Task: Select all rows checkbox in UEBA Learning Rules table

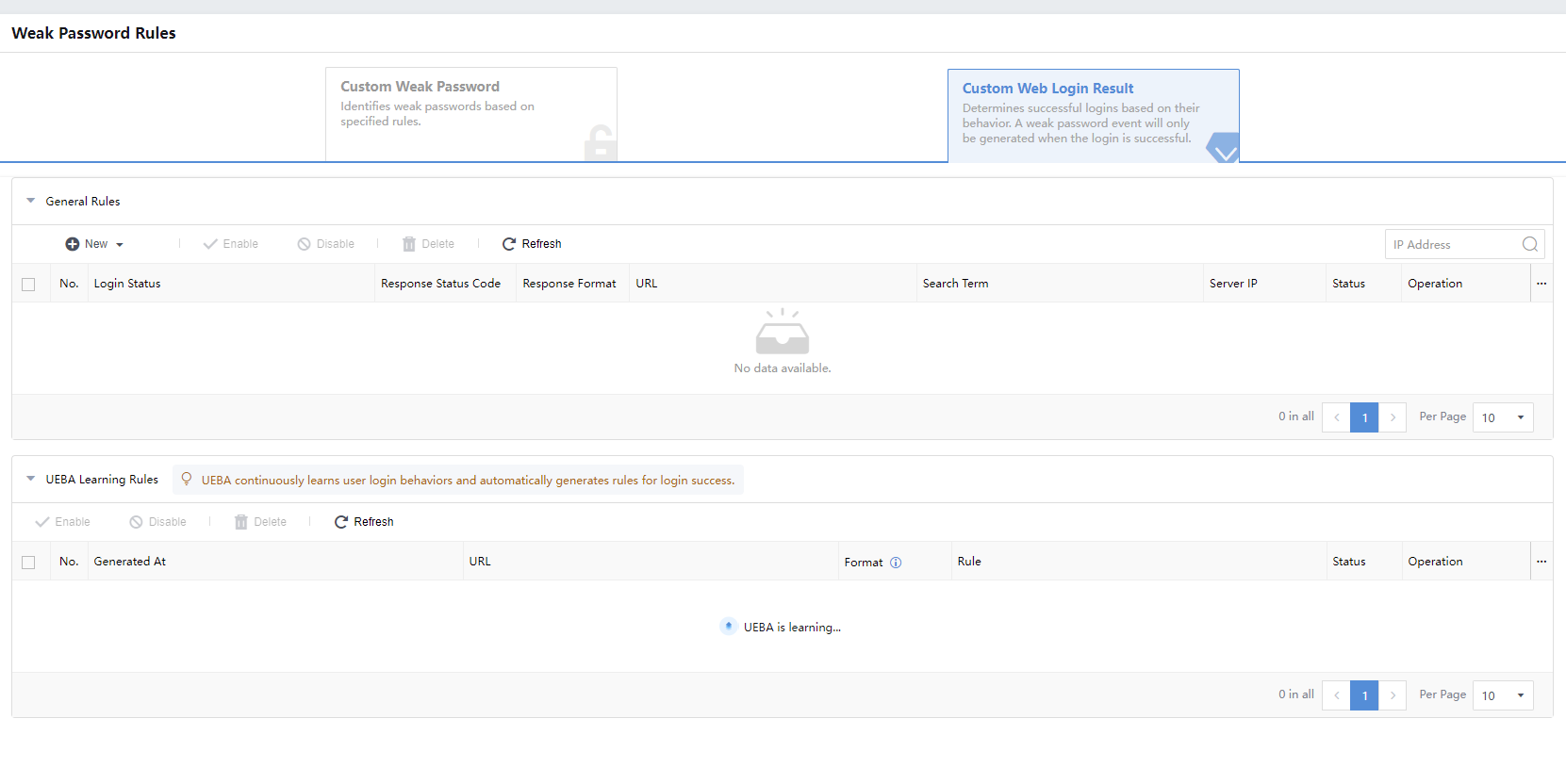Action: click(28, 563)
